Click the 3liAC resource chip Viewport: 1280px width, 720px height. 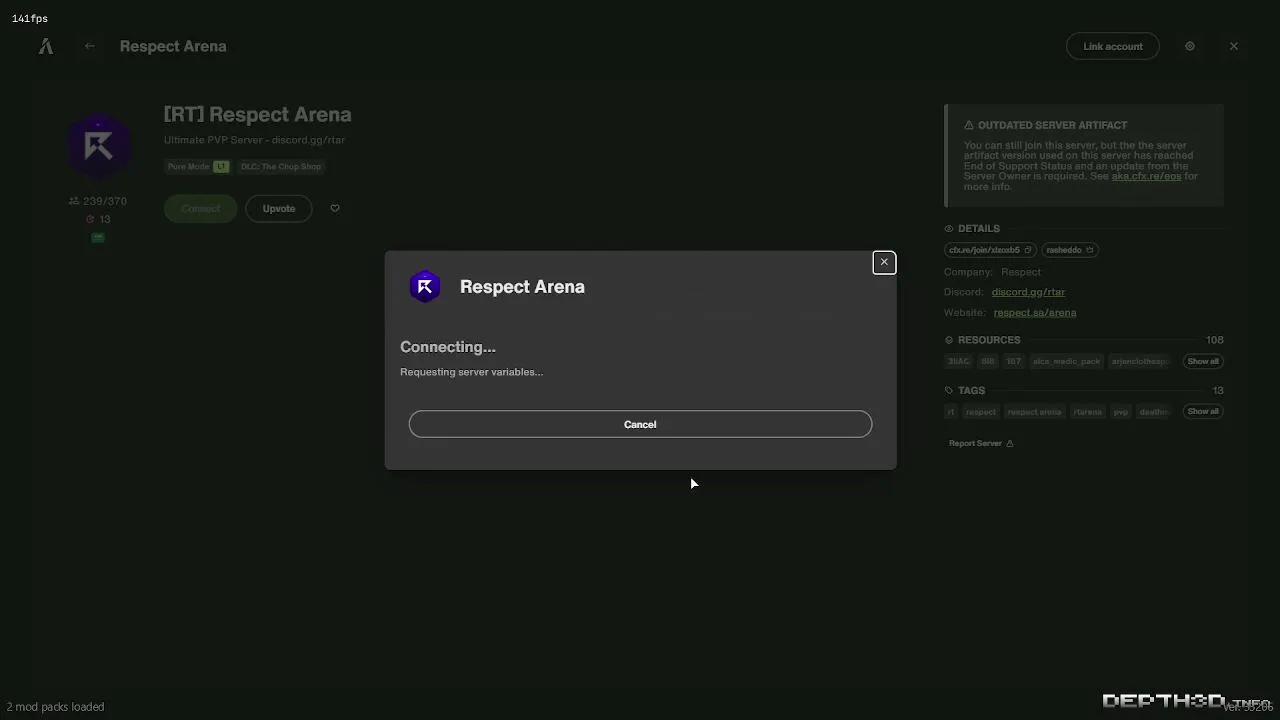pyautogui.click(x=958, y=361)
